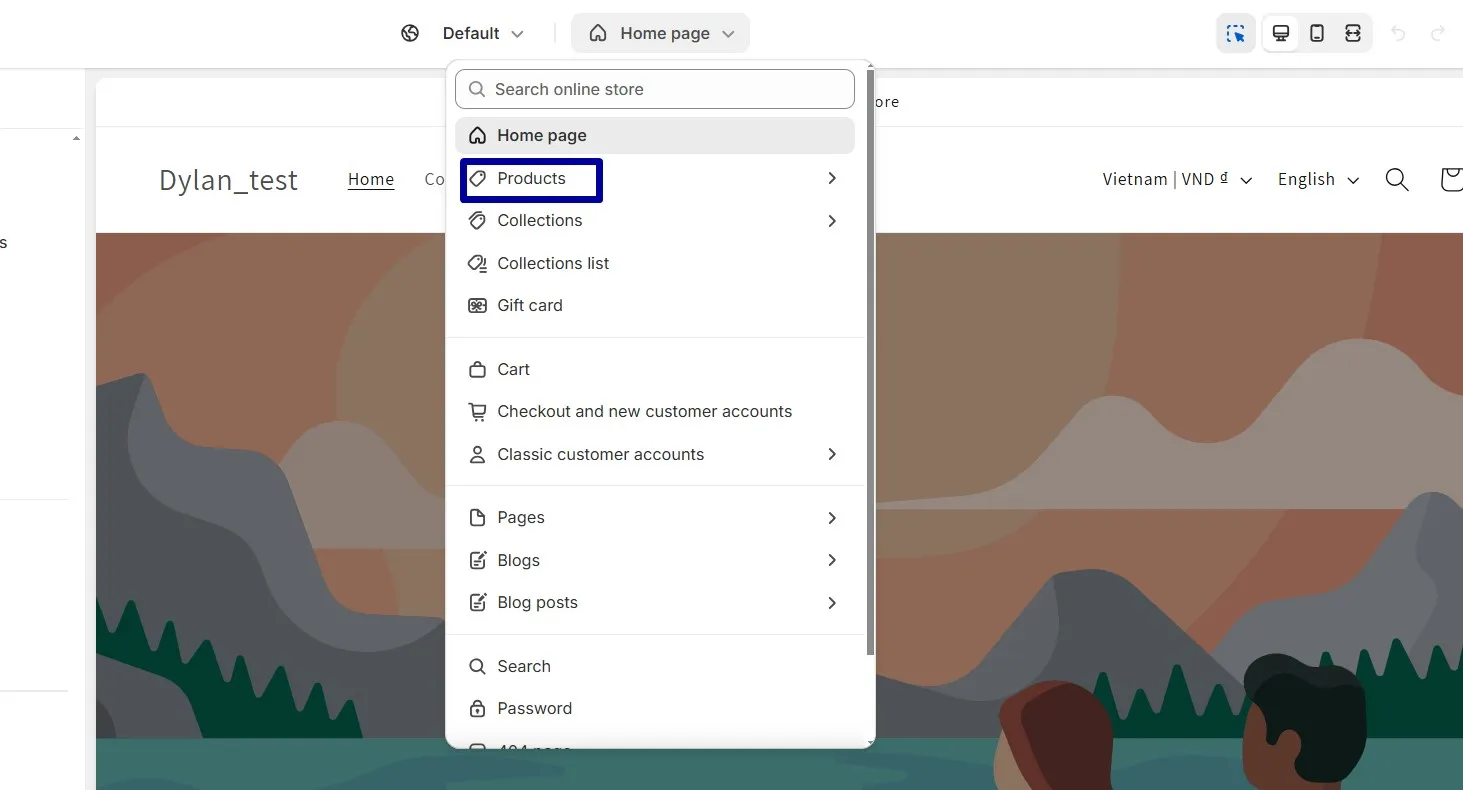Click the undo arrow in the top bar
The image size is (1463, 790).
pyautogui.click(x=1399, y=34)
